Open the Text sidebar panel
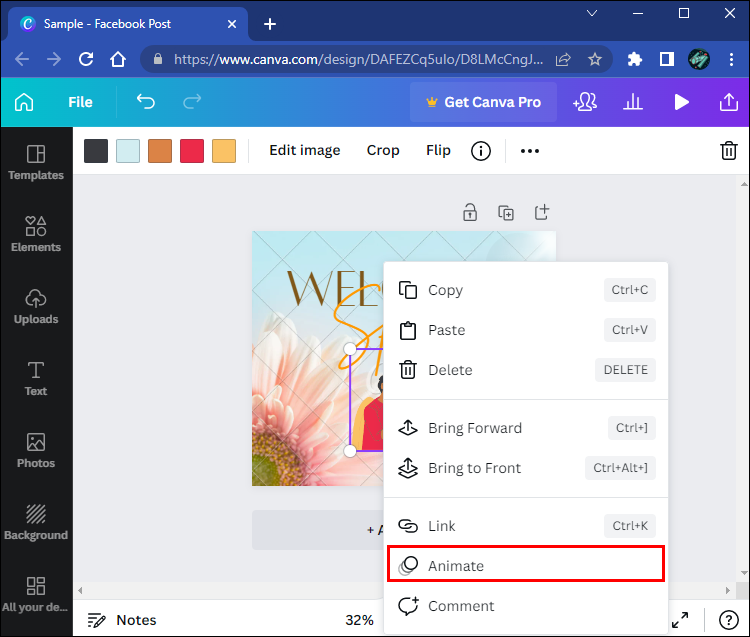Viewport: 750px width, 637px height. 36,378
